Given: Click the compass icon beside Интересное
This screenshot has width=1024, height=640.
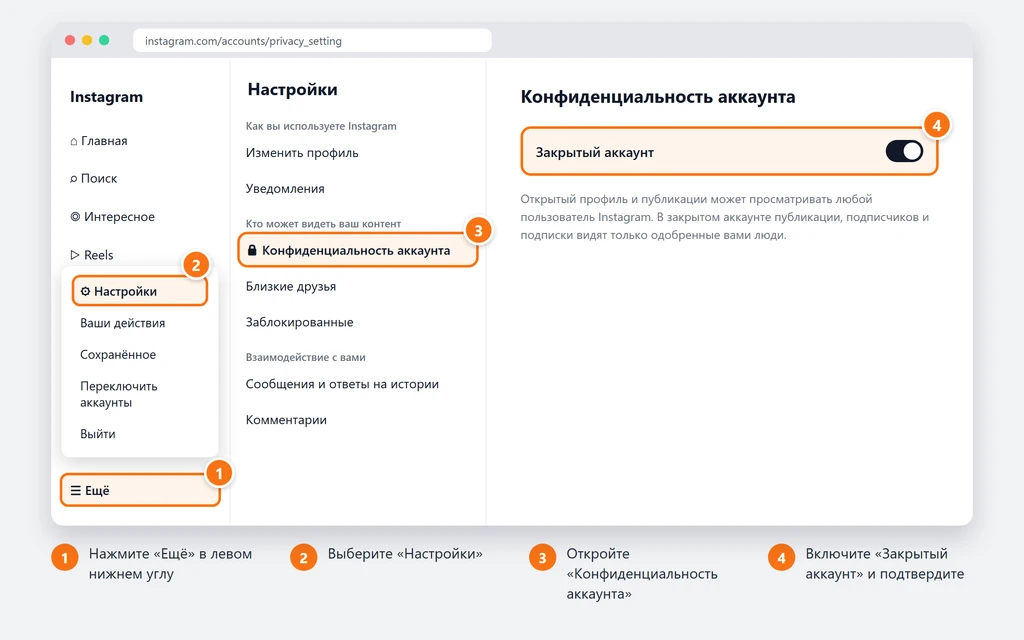Looking at the screenshot, I should tap(75, 217).
